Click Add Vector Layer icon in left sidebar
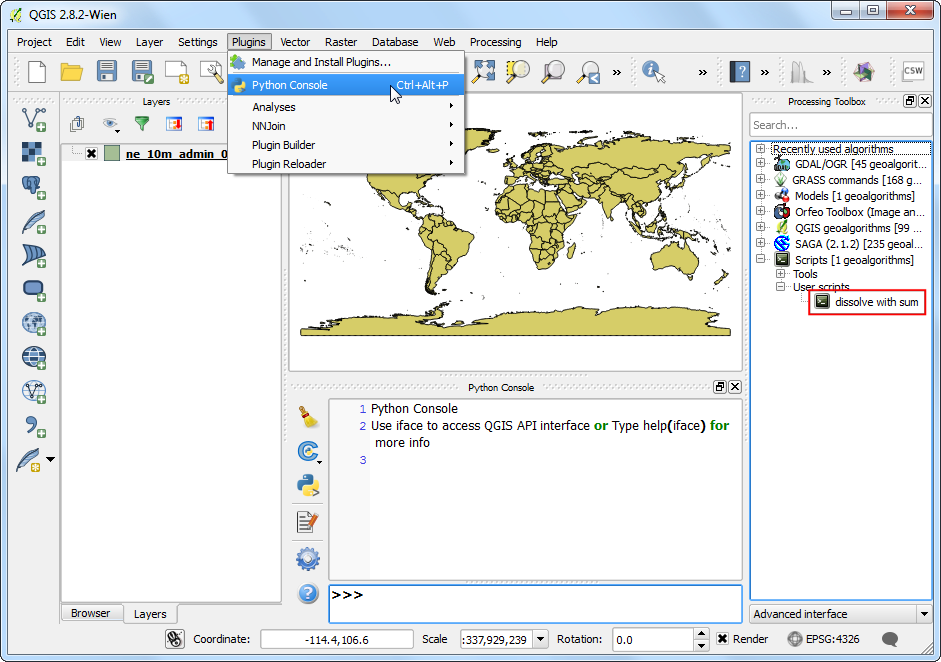The height and width of the screenshot is (662, 941). click(34, 119)
